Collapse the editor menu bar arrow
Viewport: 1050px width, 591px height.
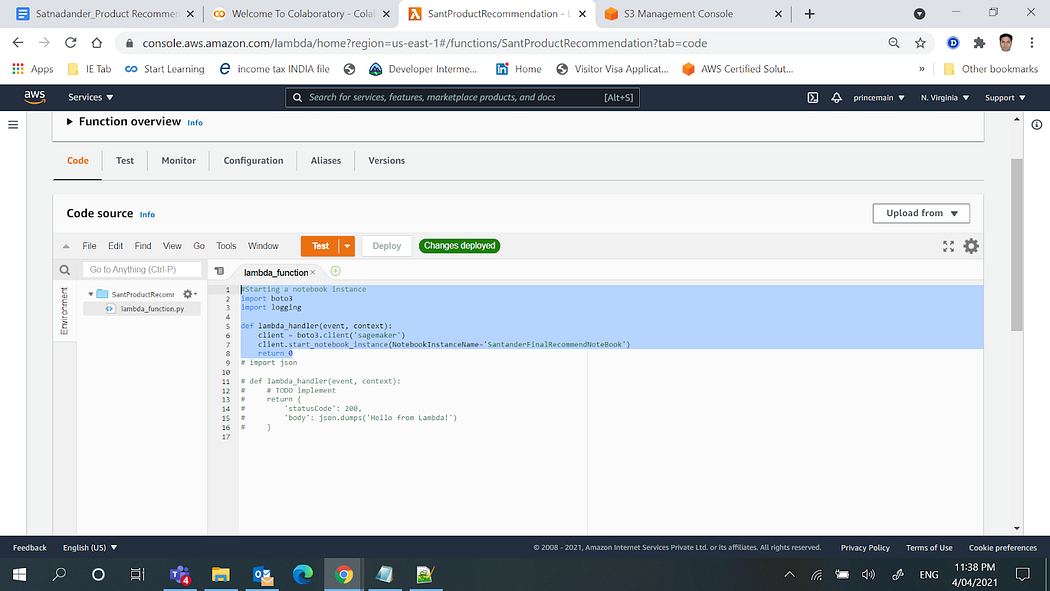click(66, 246)
